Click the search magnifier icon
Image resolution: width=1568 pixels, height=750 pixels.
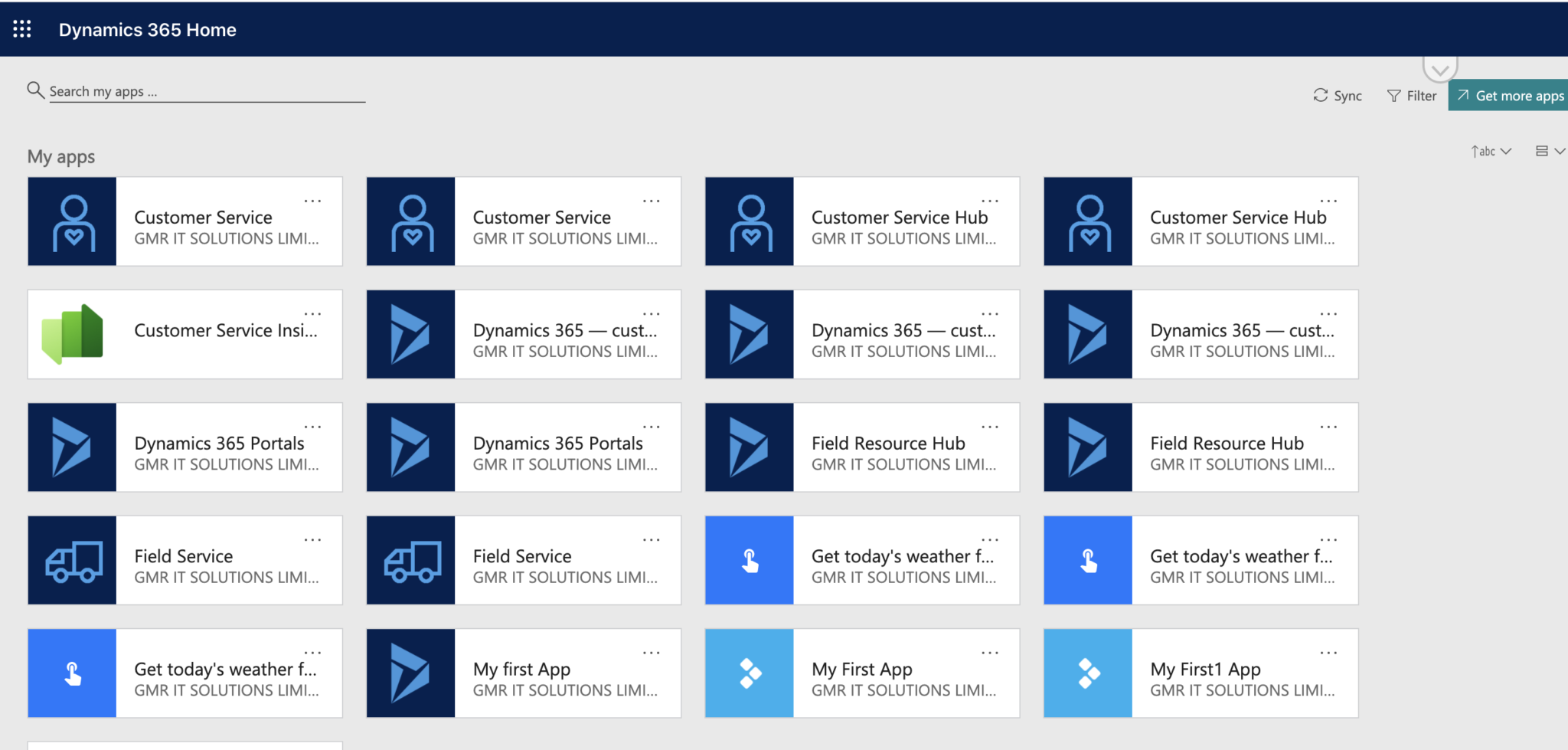[35, 90]
